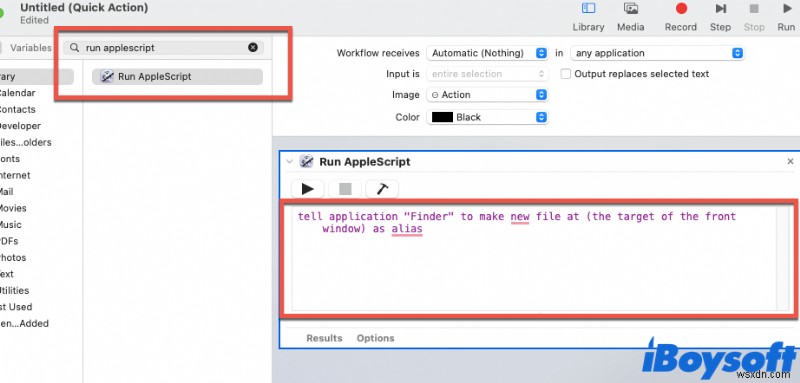The image size is (800, 383).
Task: Click the Stop toolbar button
Action: click(x=754, y=9)
